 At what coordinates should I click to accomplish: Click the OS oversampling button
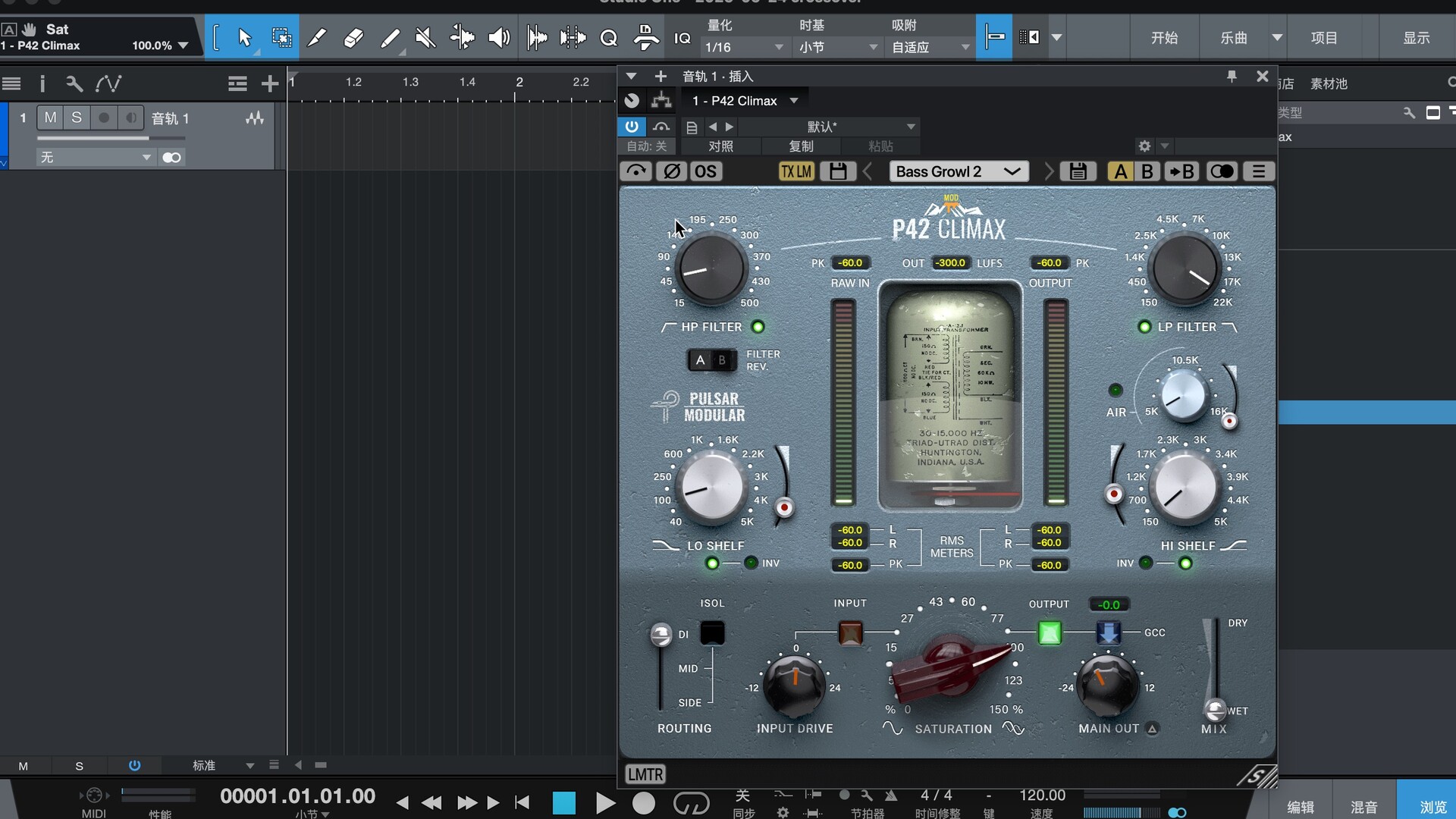pyautogui.click(x=705, y=171)
